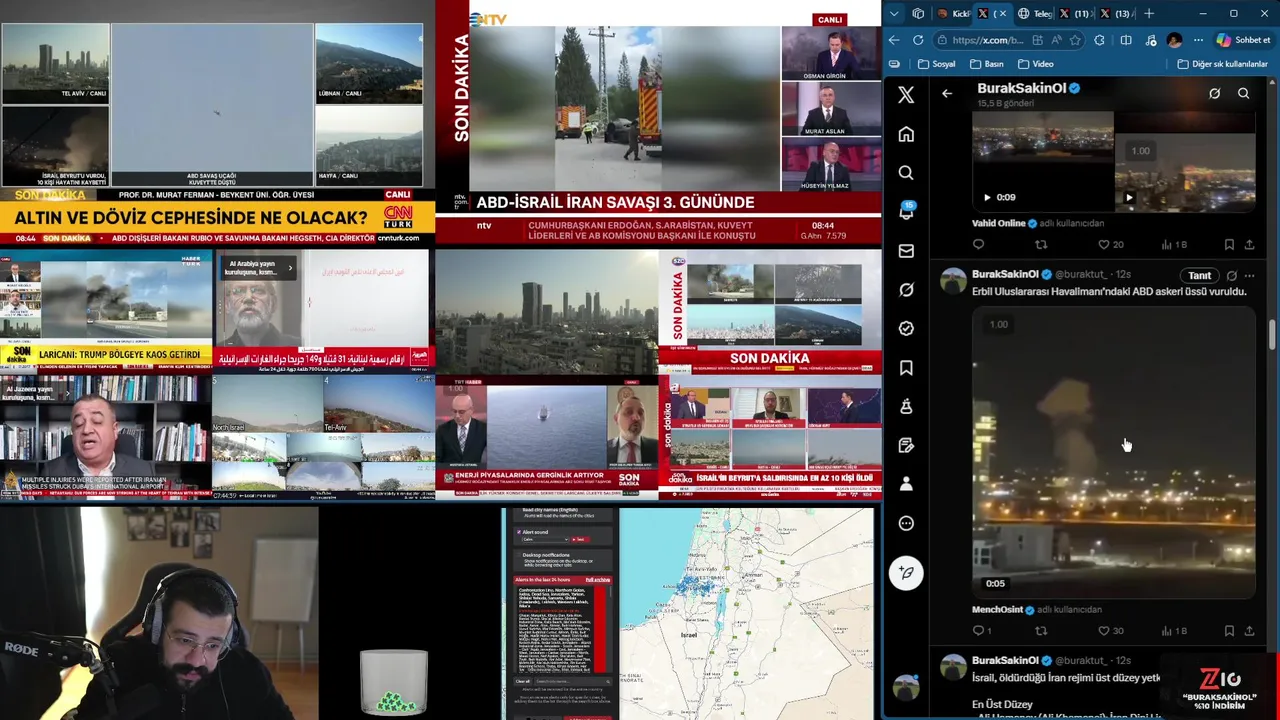The image size is (1280, 720).
Task: Switch to the Kick browser tab
Action: point(954,14)
